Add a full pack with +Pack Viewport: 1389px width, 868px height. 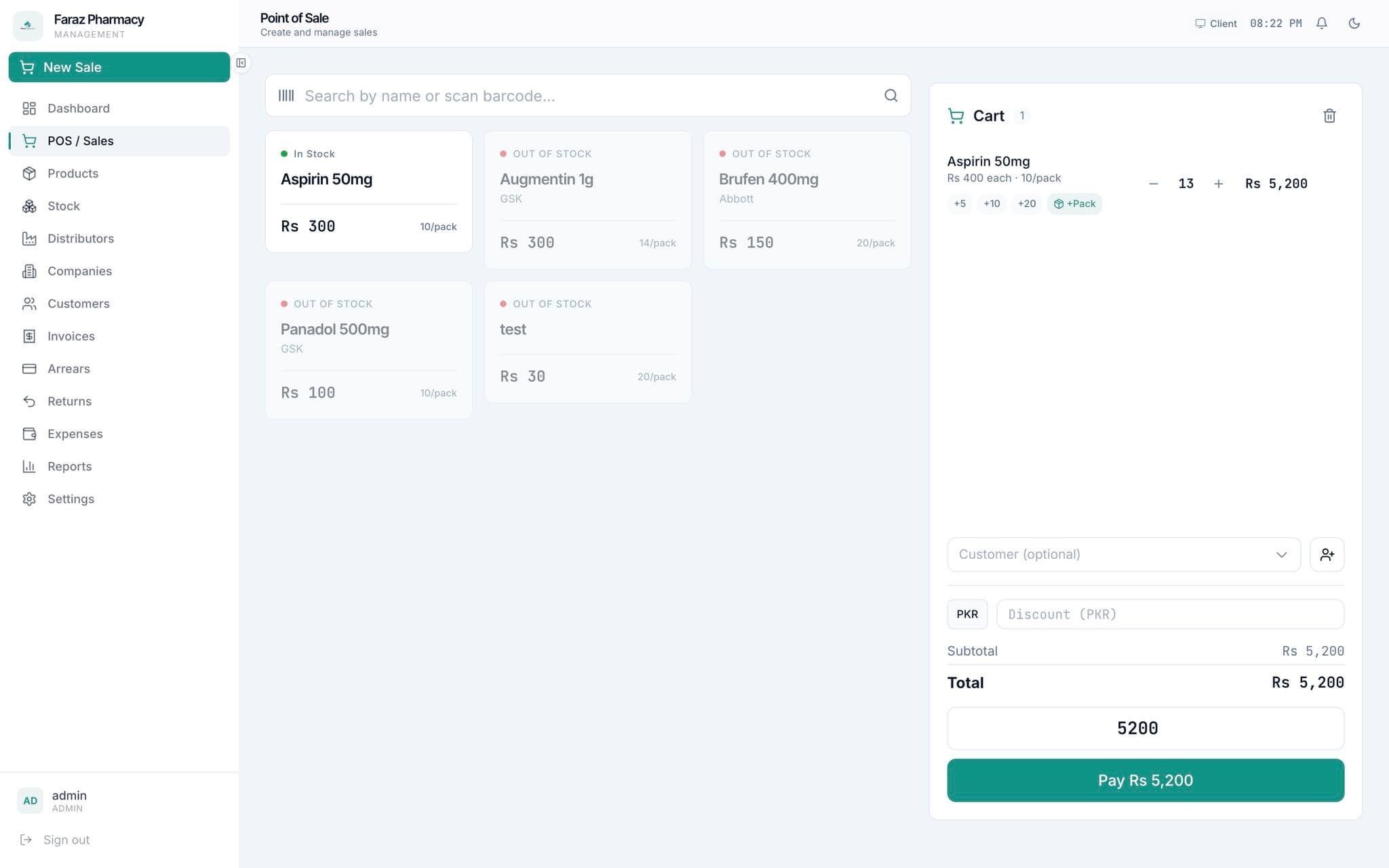[1074, 203]
